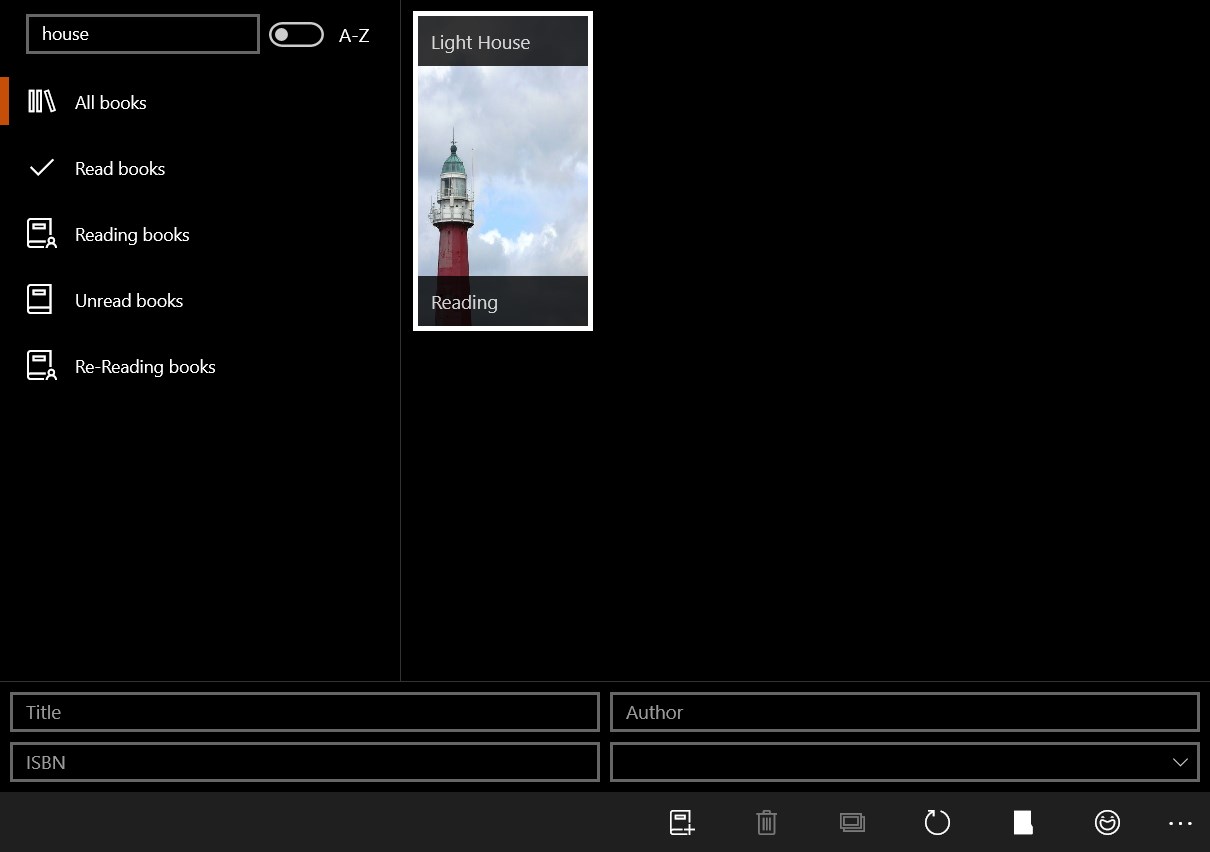Screen dimensions: 1210x852
Task: Select the Light House book cover
Action: pos(503,171)
